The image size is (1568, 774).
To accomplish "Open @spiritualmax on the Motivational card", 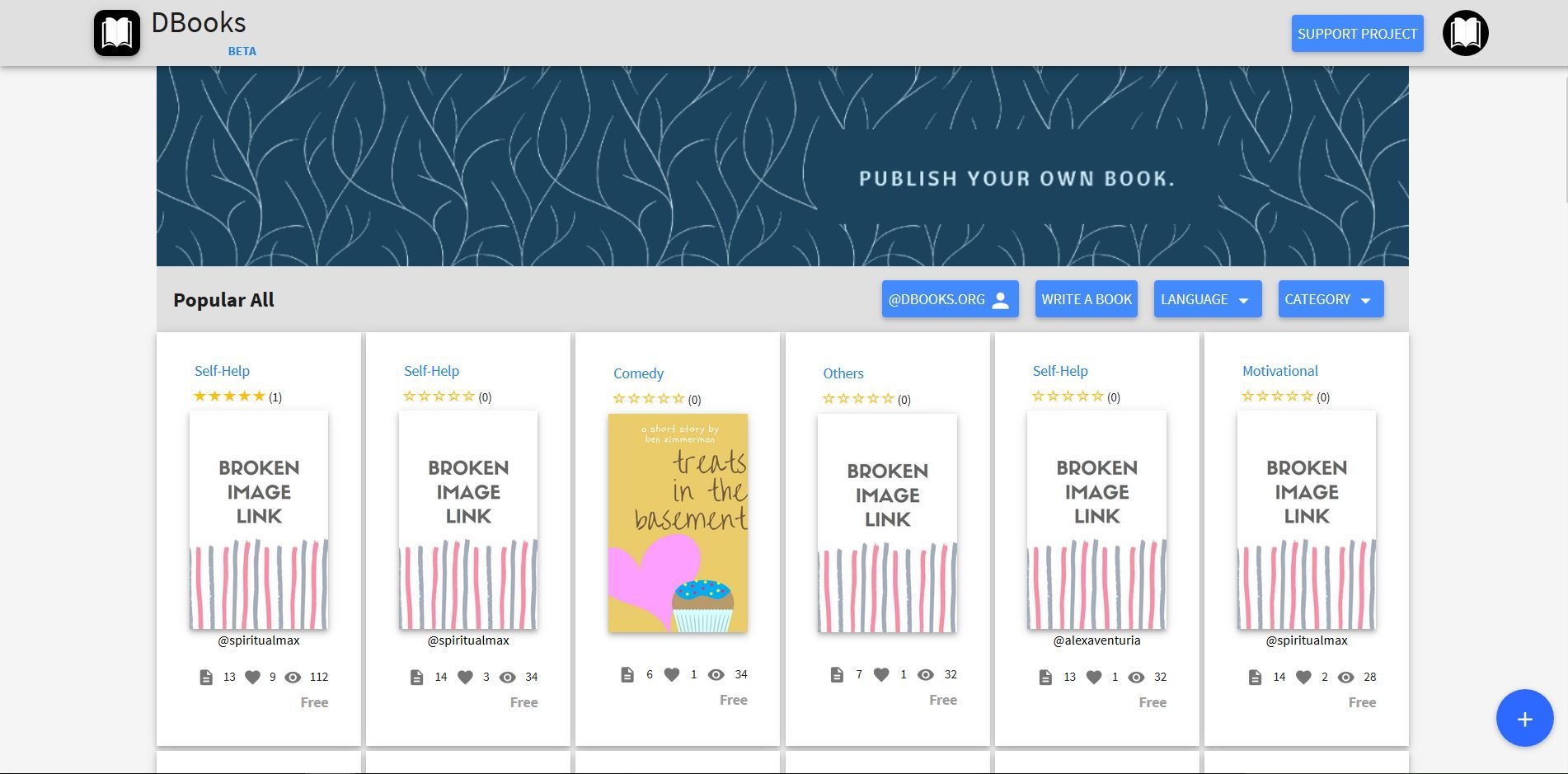I will (1306, 640).
